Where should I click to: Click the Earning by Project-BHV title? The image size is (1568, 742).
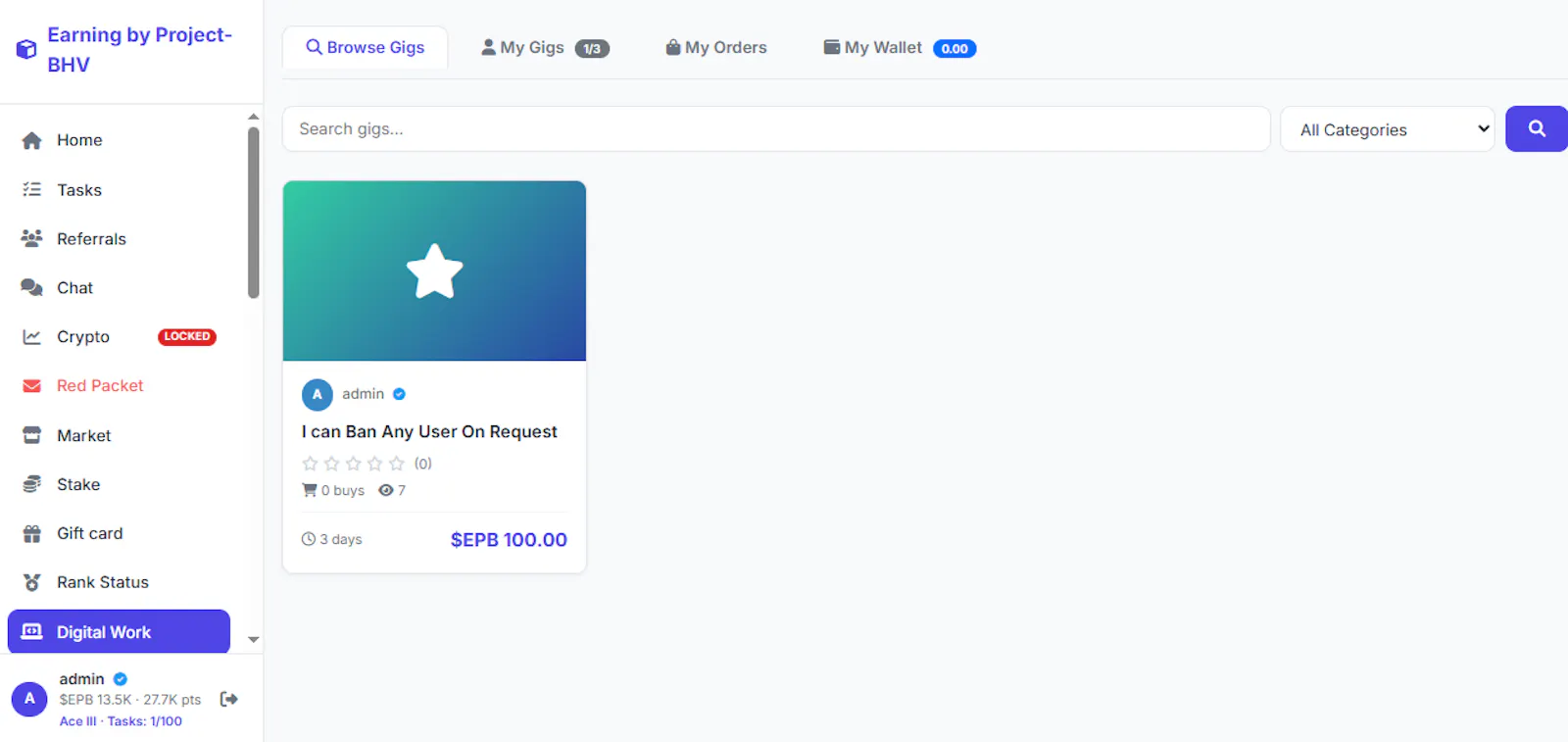[x=139, y=49]
